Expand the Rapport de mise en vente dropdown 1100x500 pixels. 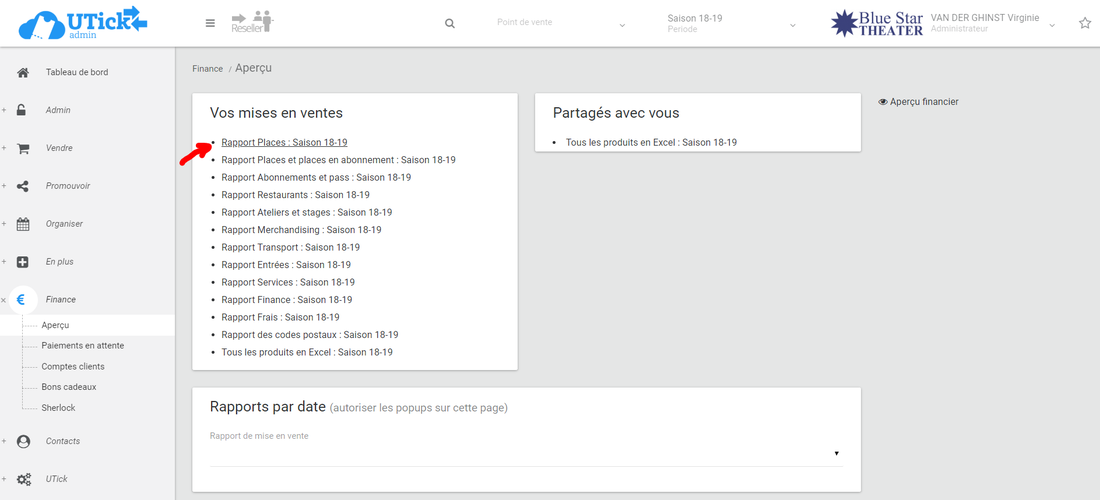pos(525,453)
